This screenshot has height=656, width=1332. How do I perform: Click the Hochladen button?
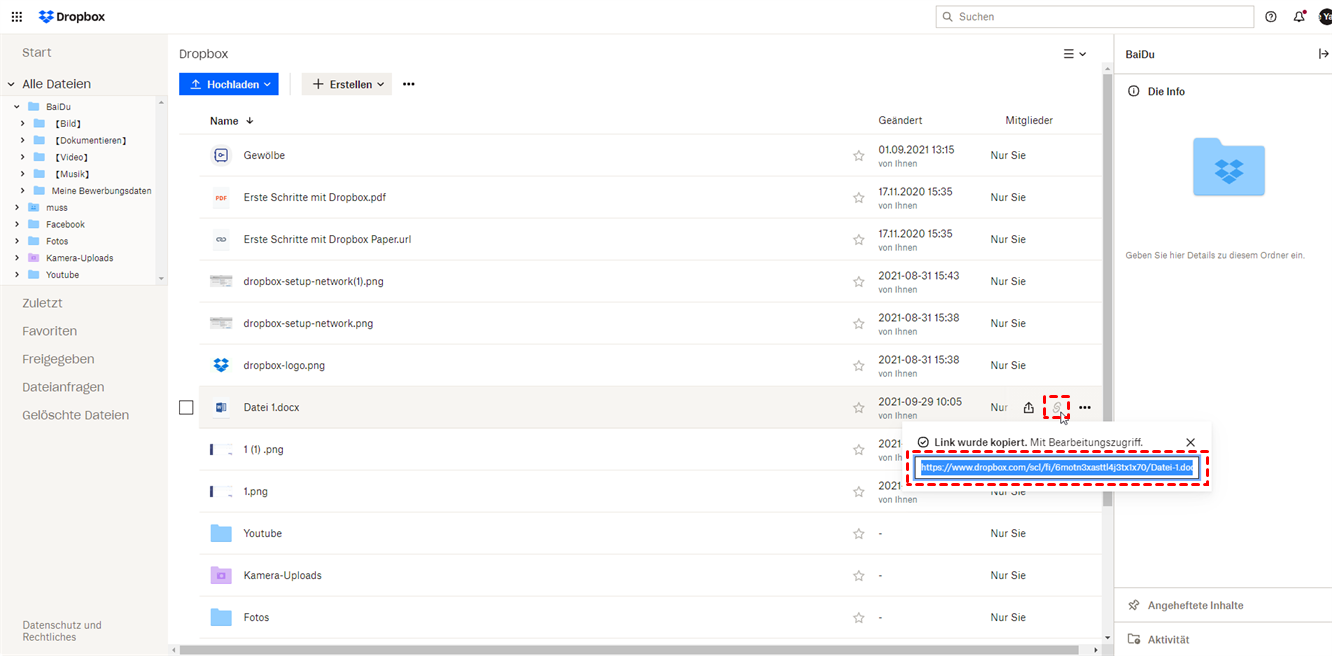[x=229, y=85]
